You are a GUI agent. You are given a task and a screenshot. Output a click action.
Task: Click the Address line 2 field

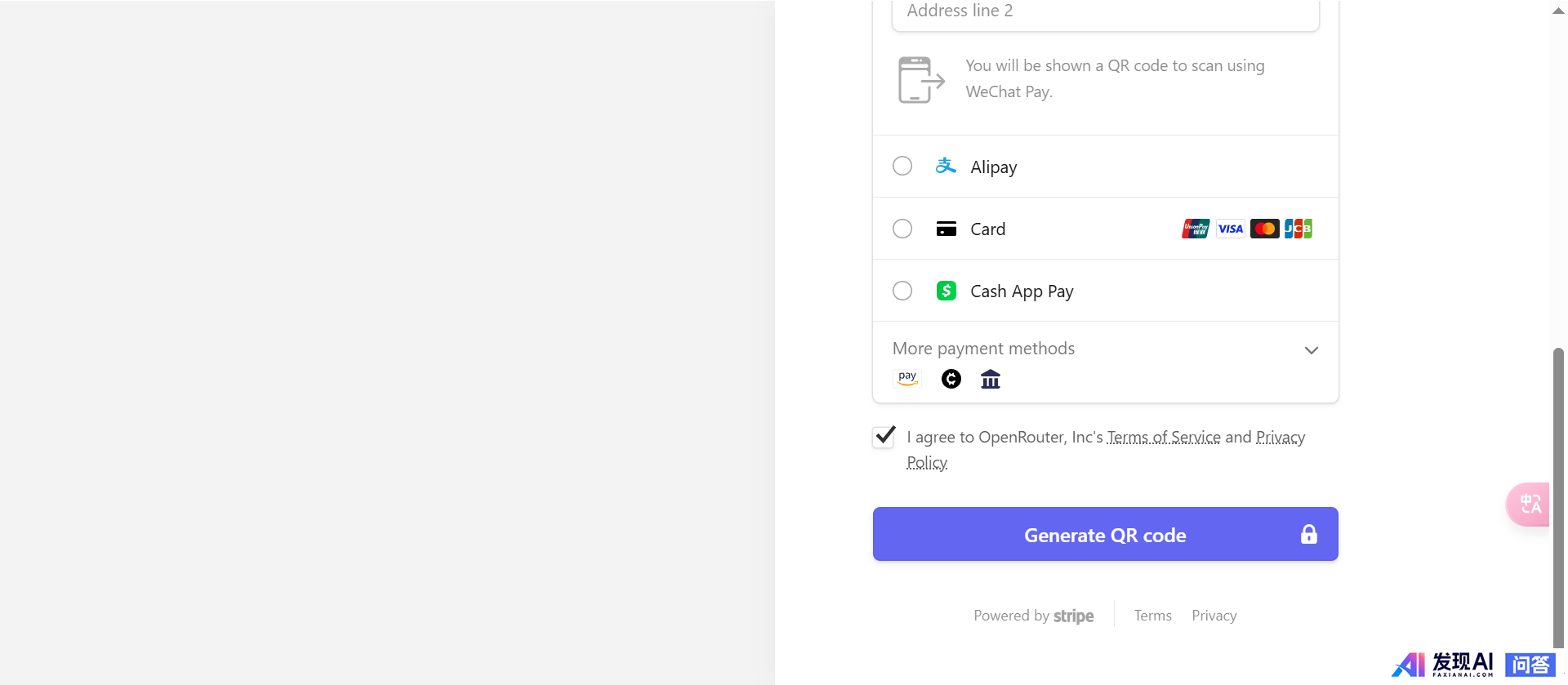tap(1105, 14)
